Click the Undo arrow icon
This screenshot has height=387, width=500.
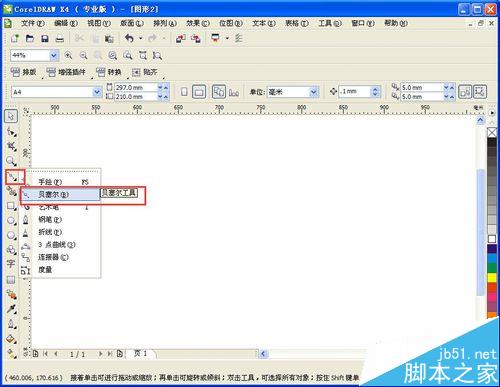coord(129,39)
